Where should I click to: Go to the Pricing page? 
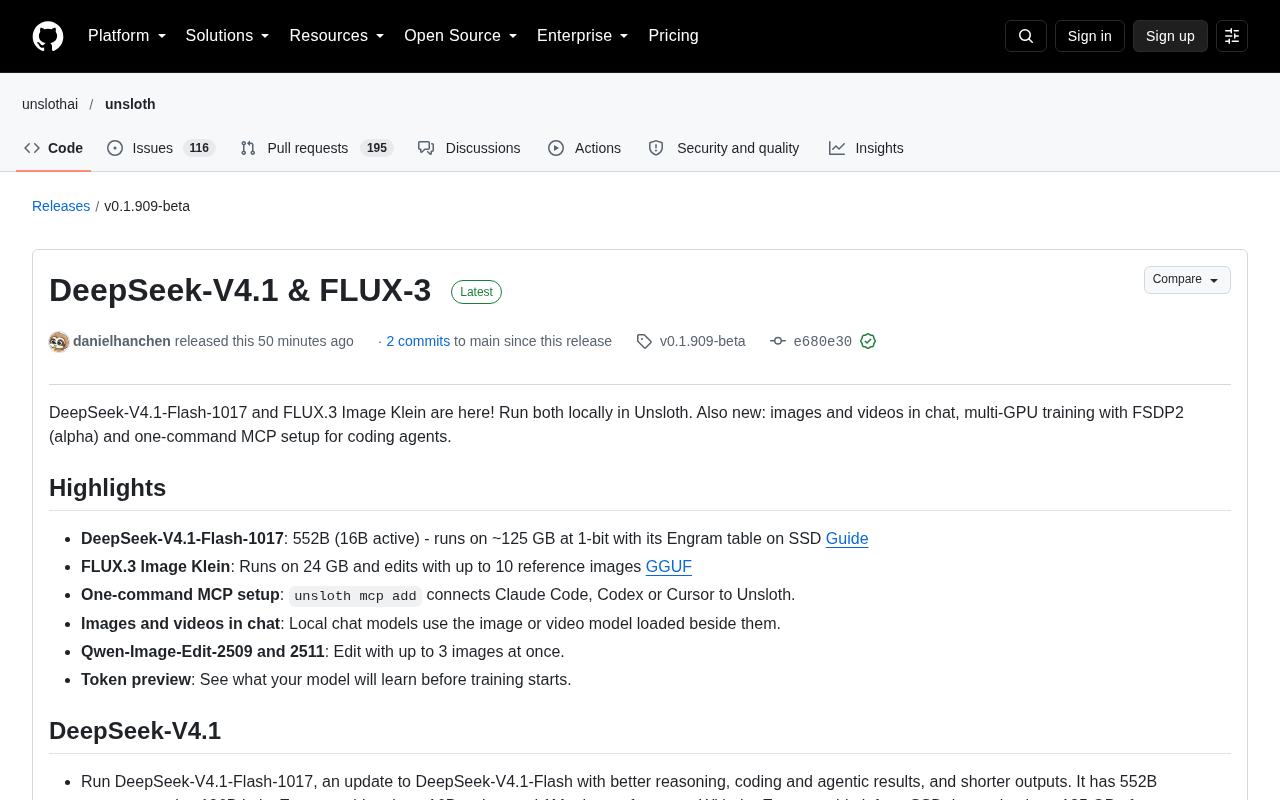tap(673, 36)
